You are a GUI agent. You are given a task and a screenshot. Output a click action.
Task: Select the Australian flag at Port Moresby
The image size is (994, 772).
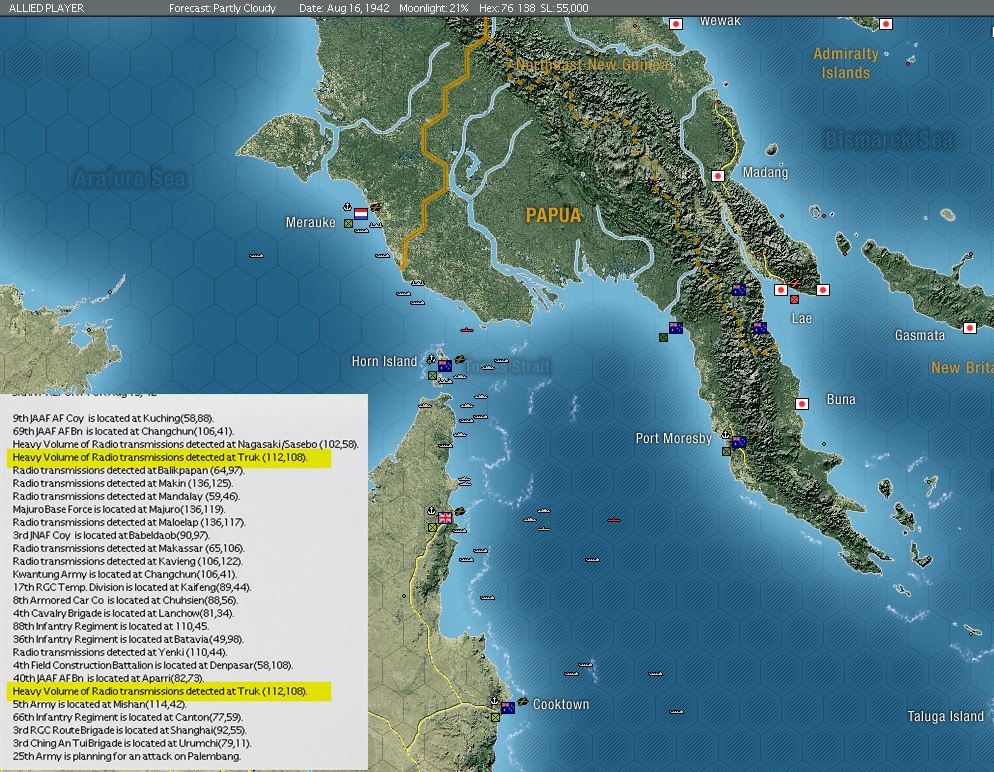click(x=739, y=442)
